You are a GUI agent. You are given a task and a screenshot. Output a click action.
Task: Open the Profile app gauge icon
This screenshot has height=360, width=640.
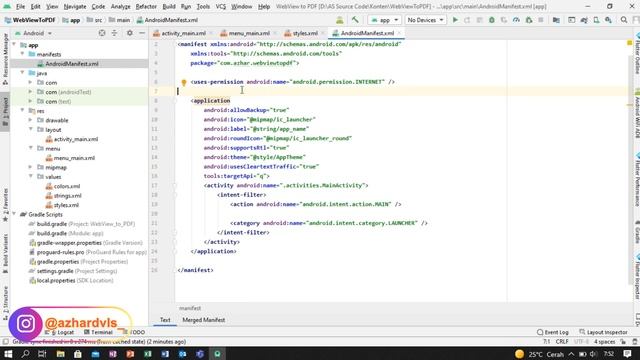click(516, 20)
